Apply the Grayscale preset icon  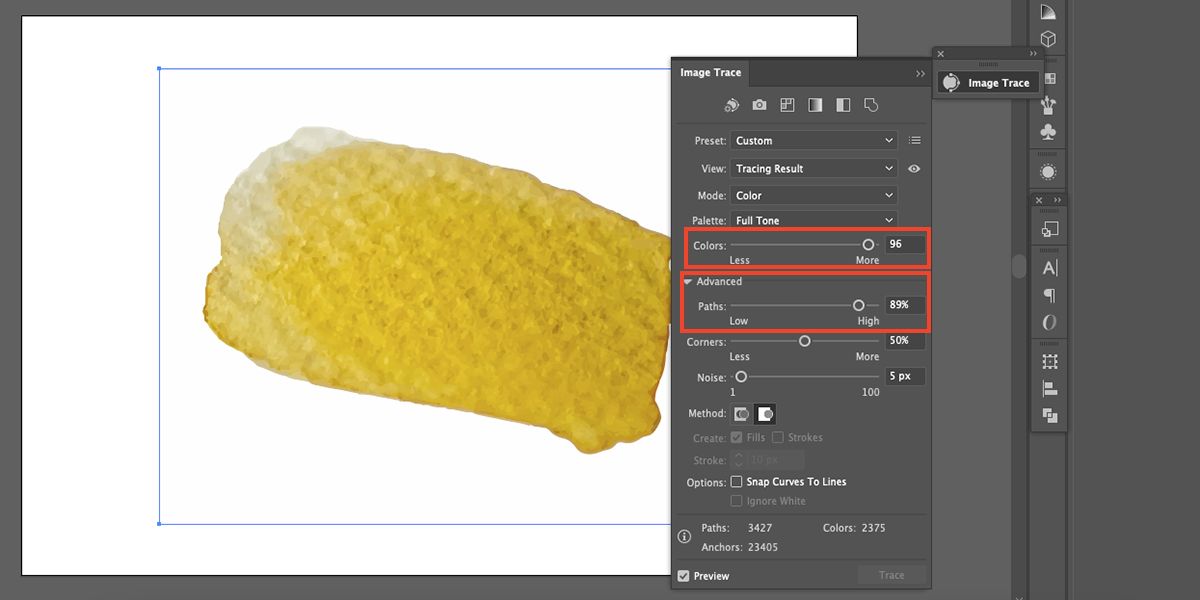(x=815, y=105)
